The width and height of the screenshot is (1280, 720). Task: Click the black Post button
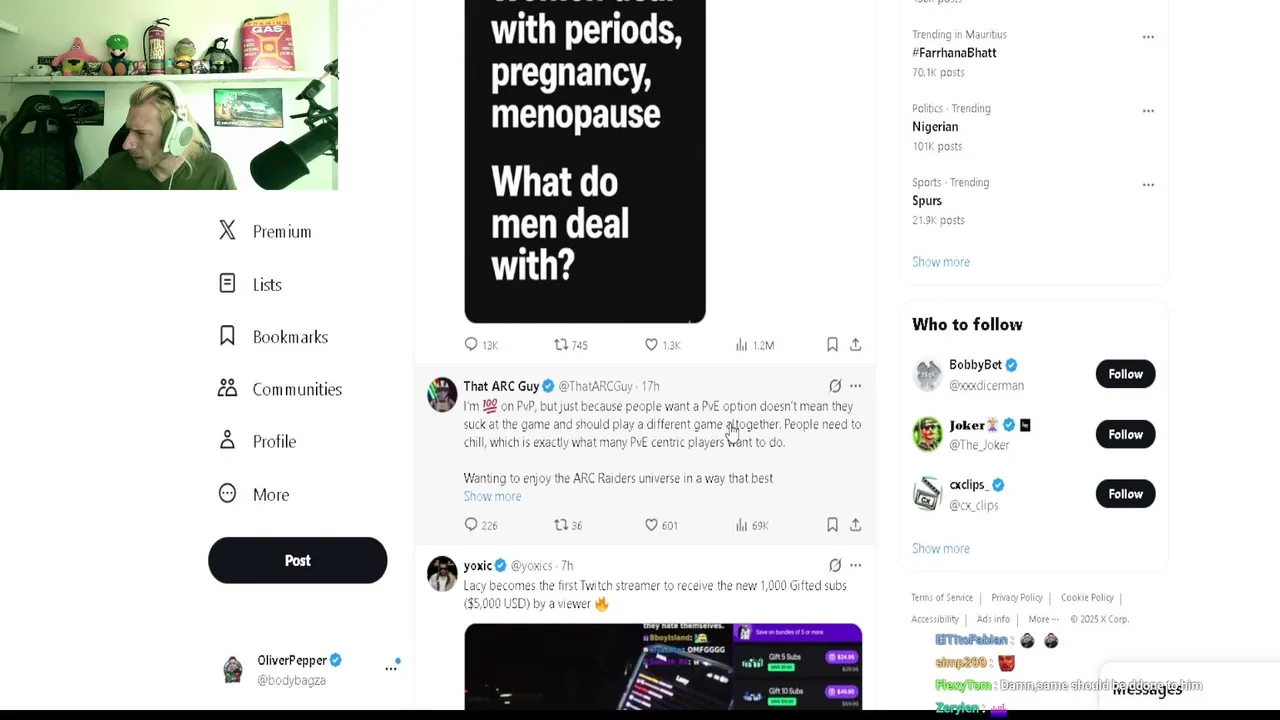(297, 560)
